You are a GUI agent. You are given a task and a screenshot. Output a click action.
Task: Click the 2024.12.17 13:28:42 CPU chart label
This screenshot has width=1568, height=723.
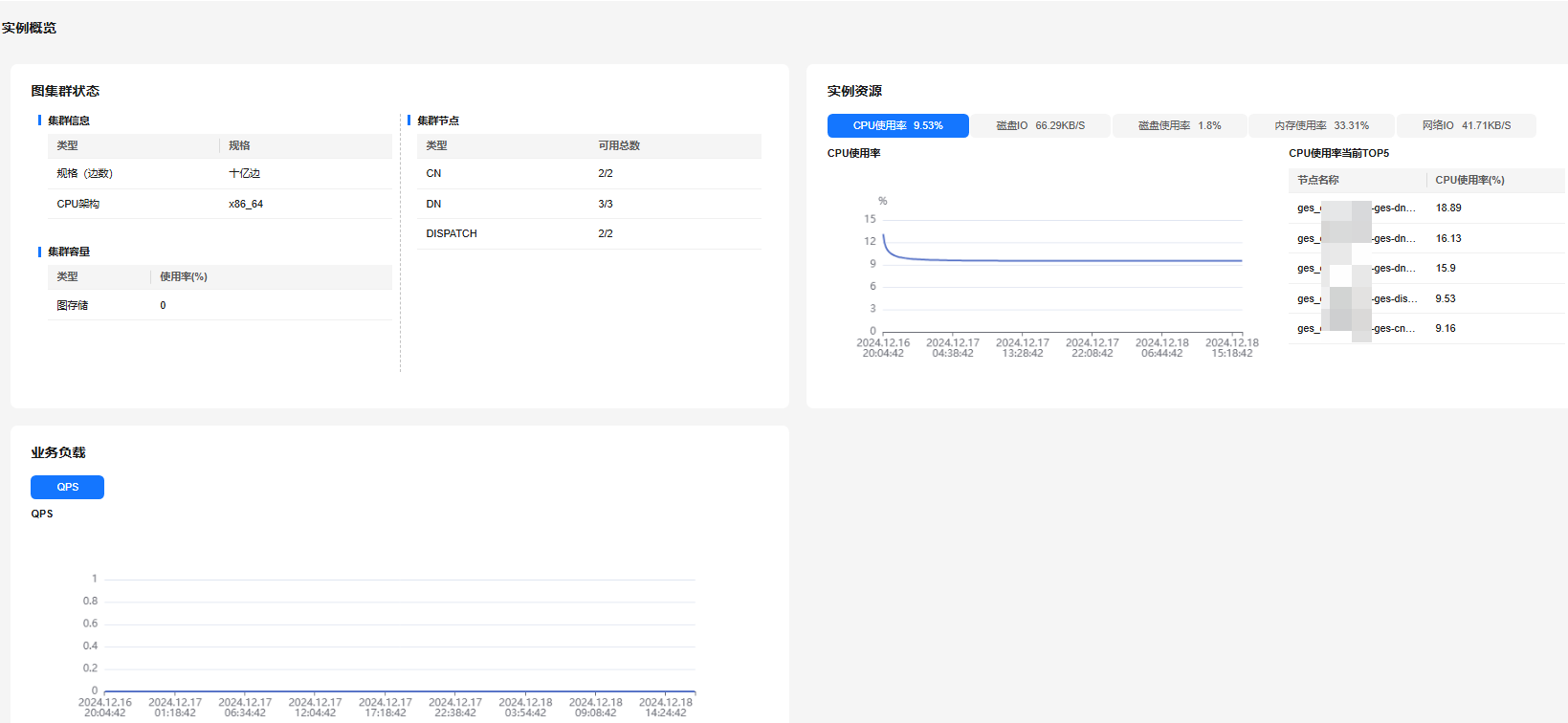pyautogui.click(x=1023, y=348)
